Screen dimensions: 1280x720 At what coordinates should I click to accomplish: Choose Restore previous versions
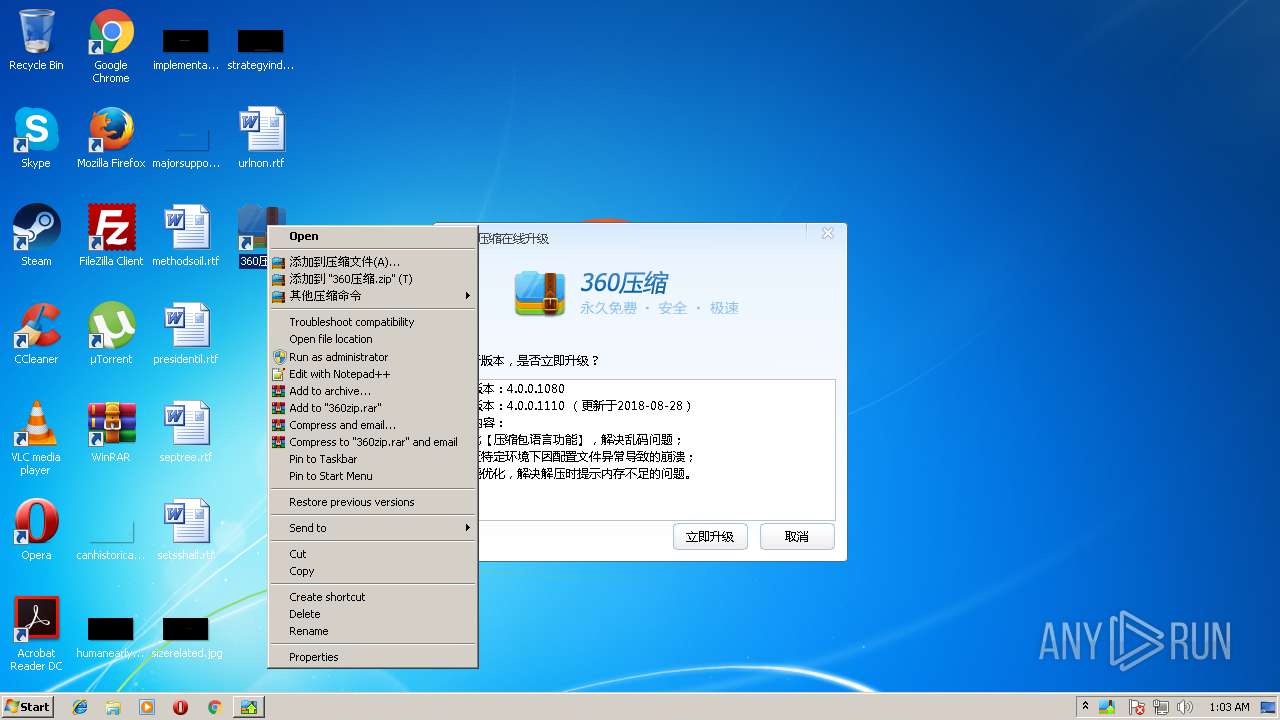click(x=373, y=502)
